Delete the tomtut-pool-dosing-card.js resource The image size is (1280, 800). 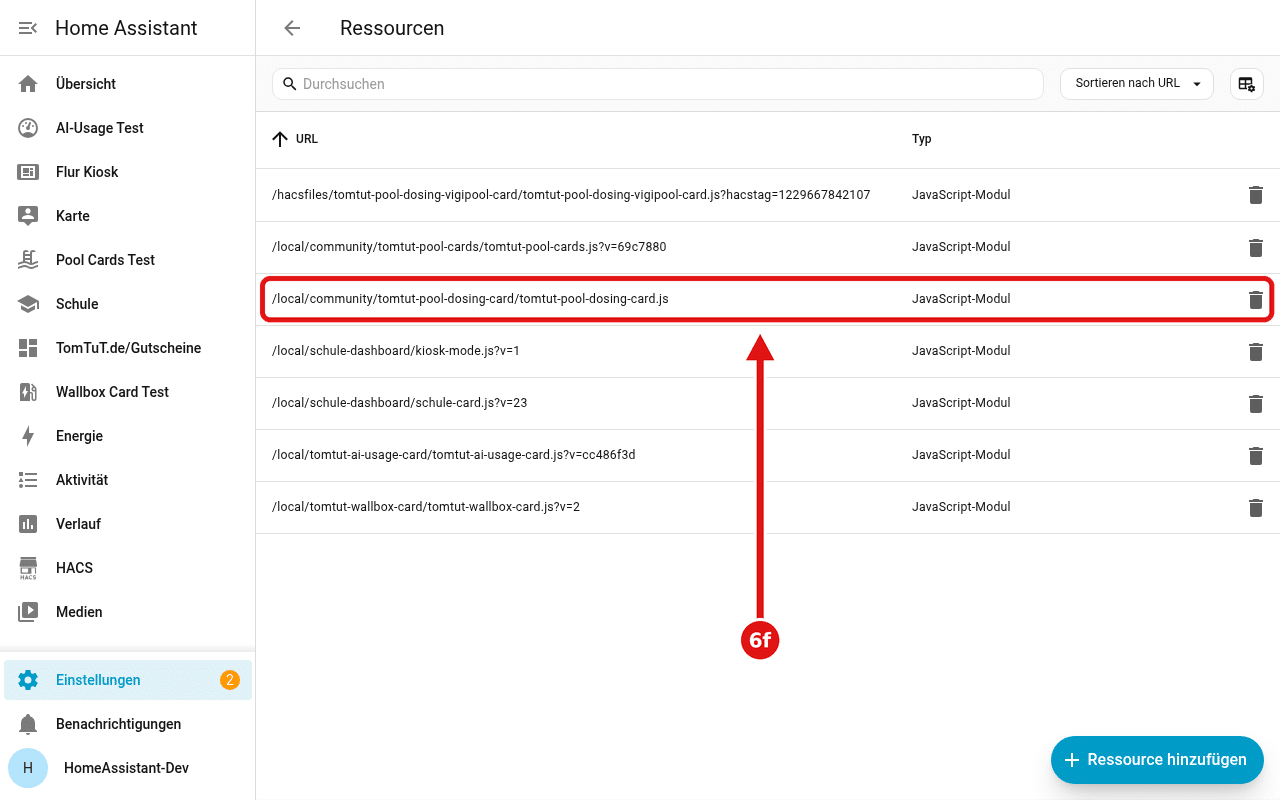tap(1256, 299)
